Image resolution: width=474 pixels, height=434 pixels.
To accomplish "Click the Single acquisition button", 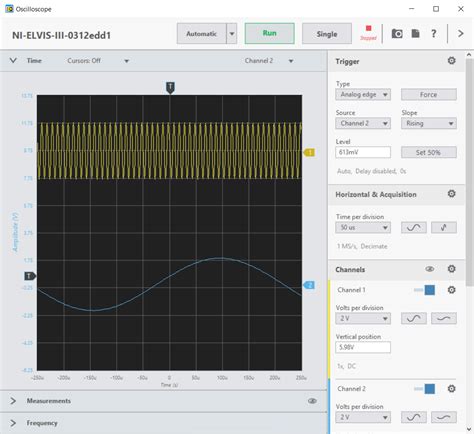I will click(x=327, y=34).
